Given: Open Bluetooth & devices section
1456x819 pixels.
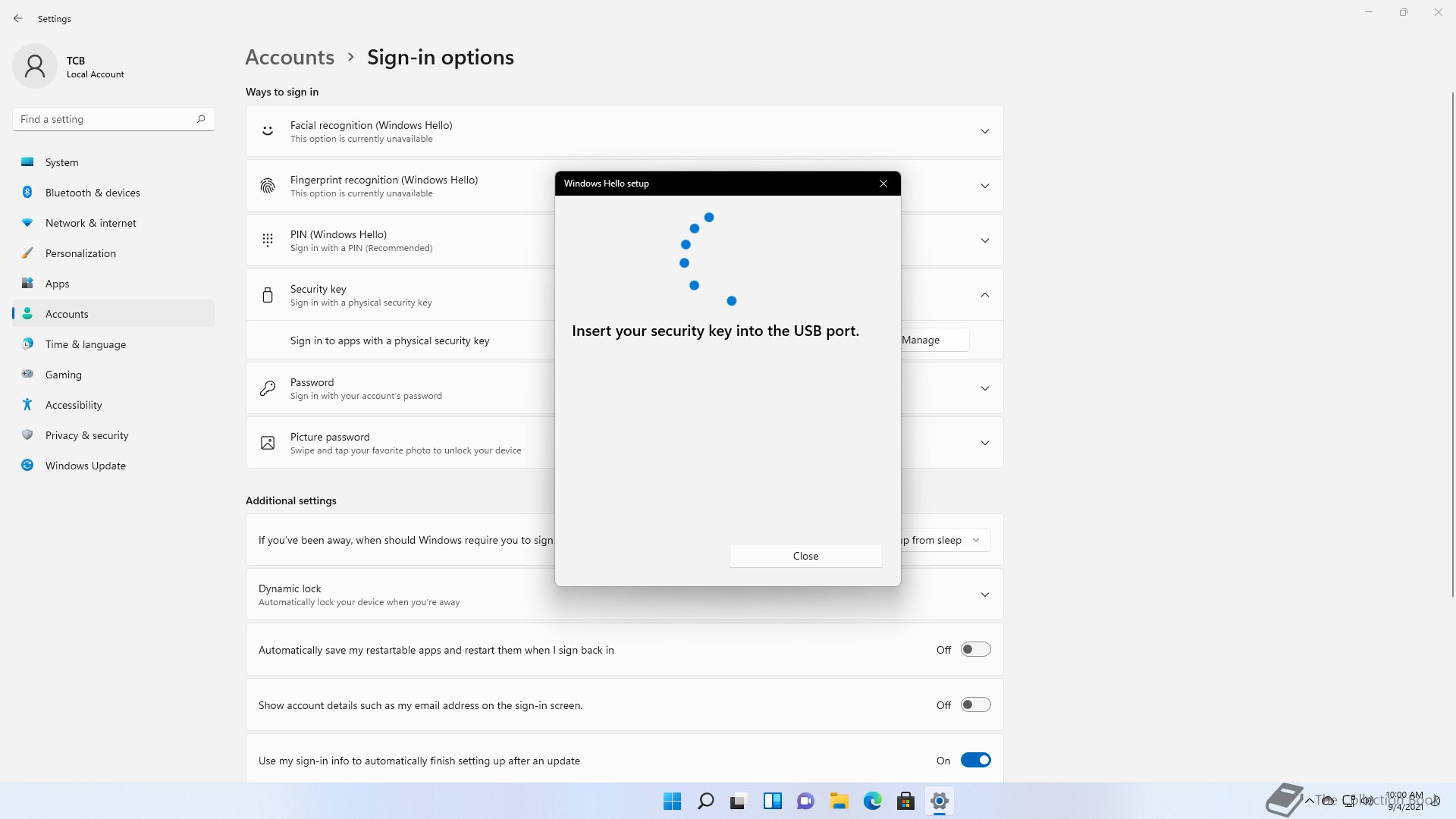Looking at the screenshot, I should click(x=114, y=193).
